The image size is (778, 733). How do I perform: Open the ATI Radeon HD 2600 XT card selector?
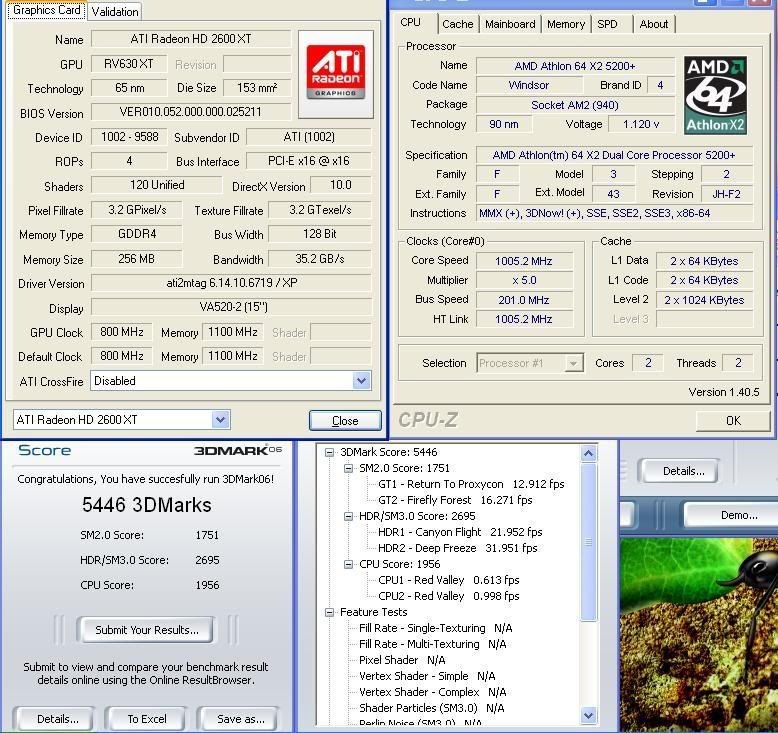click(x=220, y=420)
